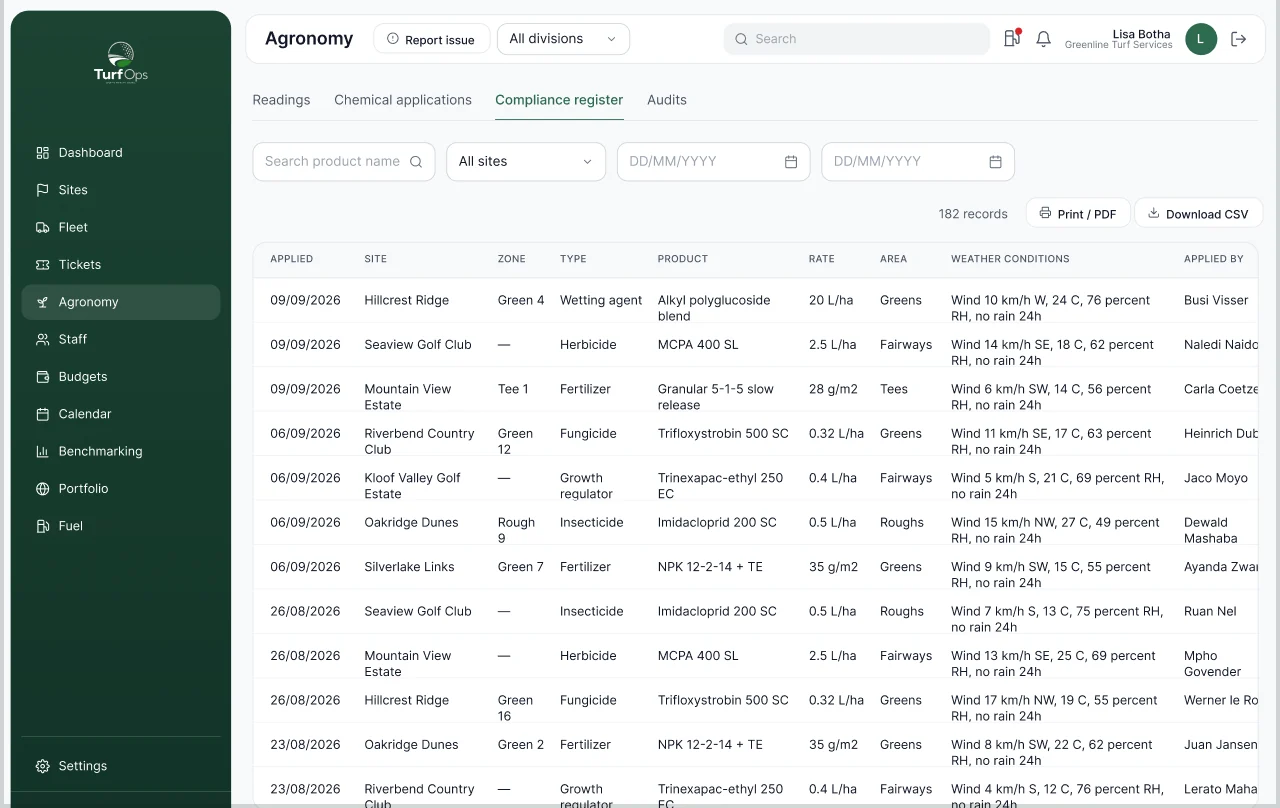Click the Lisa Botha avatar

tap(1201, 39)
